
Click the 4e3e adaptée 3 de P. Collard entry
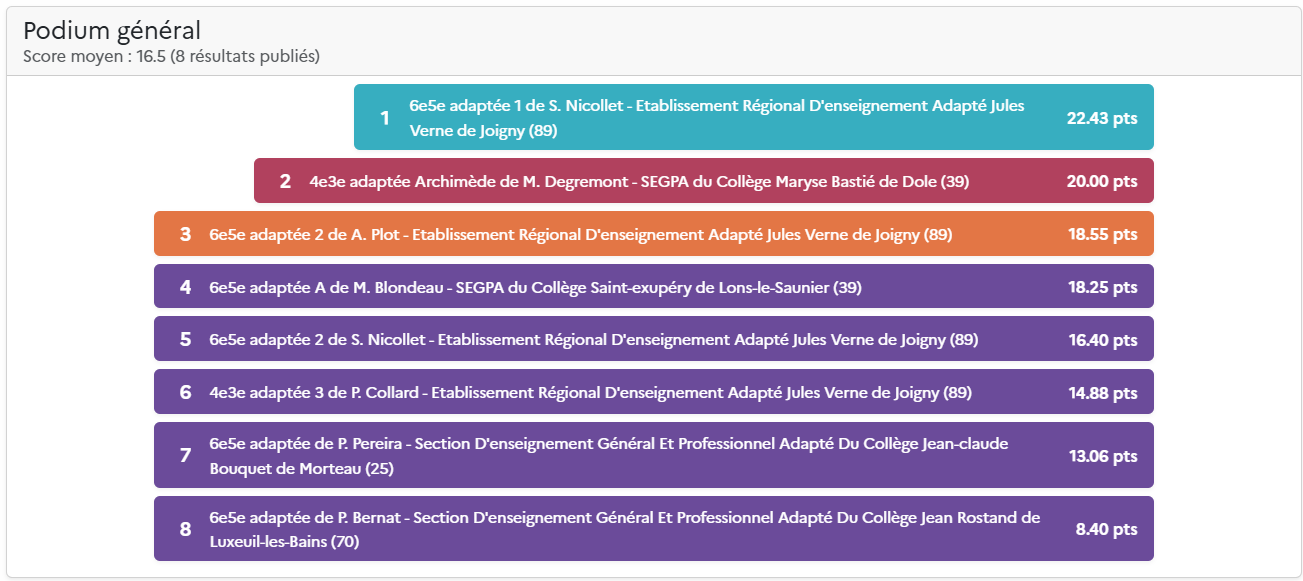coord(590,393)
